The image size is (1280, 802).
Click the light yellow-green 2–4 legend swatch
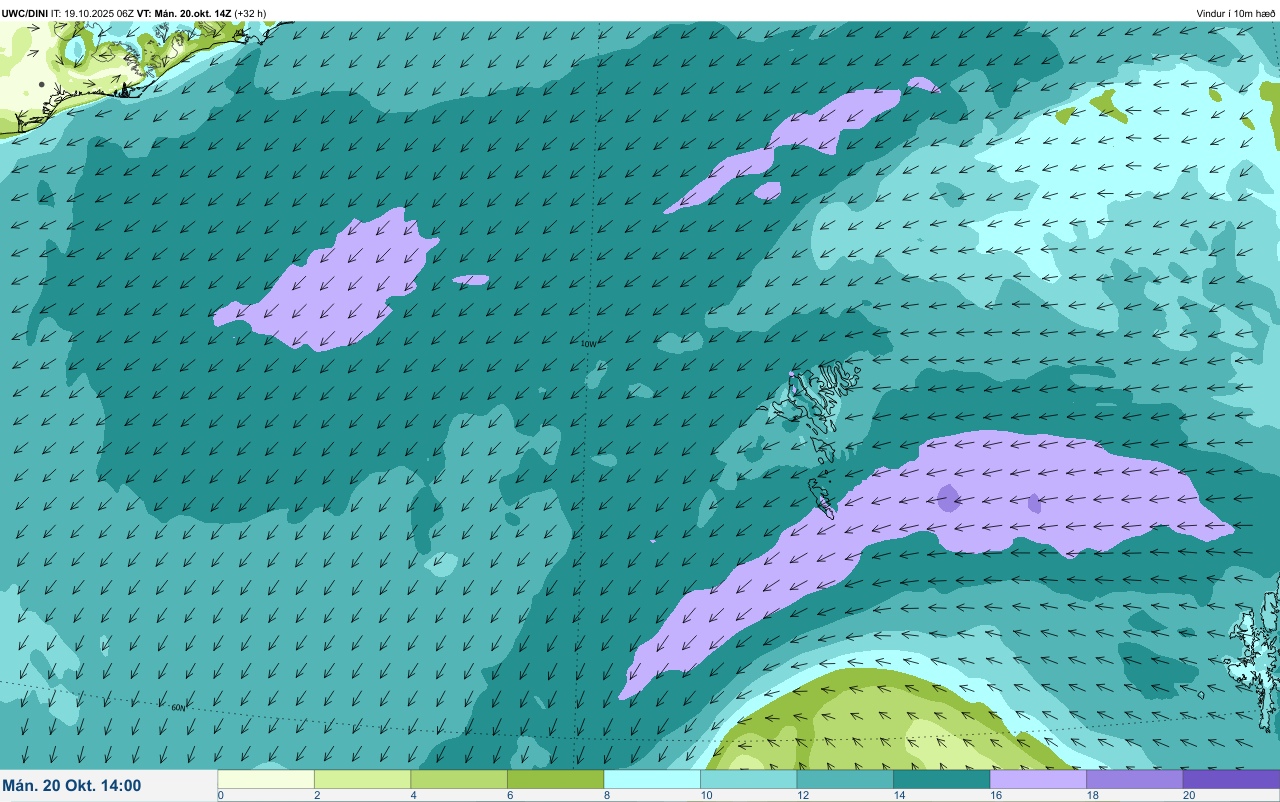362,779
